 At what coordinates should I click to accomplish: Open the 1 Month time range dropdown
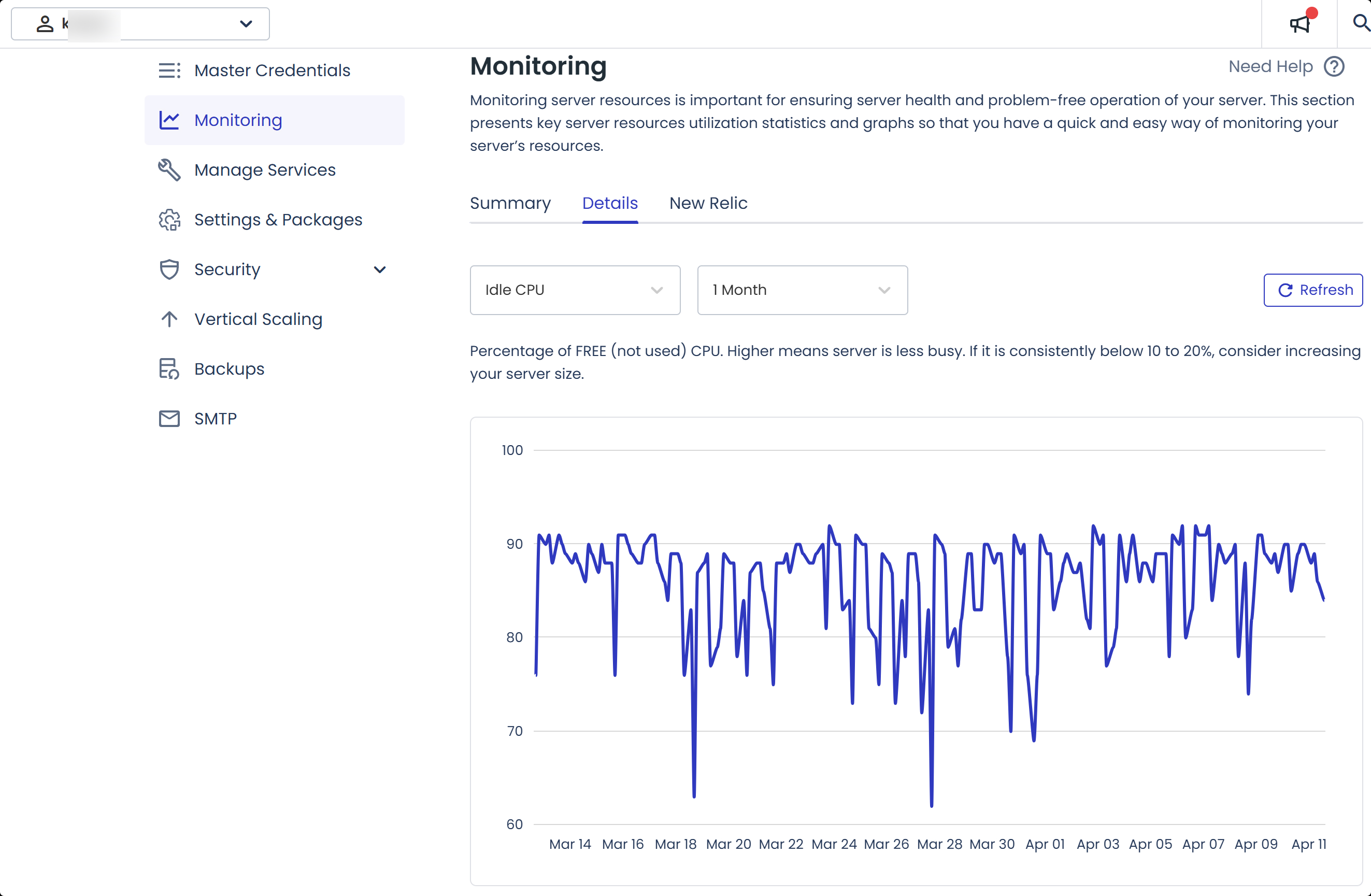[x=802, y=290]
